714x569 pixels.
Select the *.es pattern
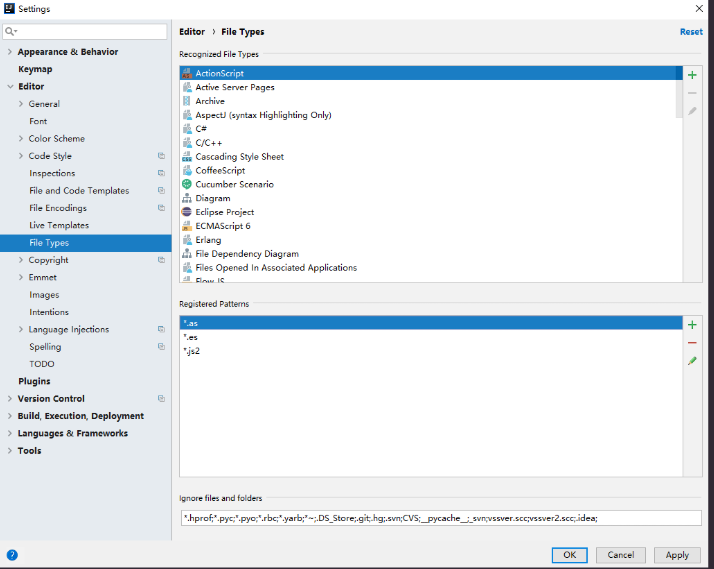coord(431,337)
